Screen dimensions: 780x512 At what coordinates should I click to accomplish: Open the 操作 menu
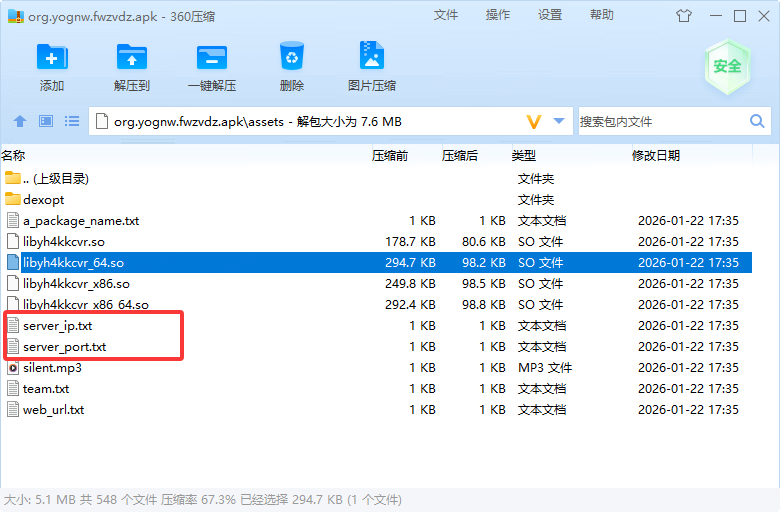point(498,15)
